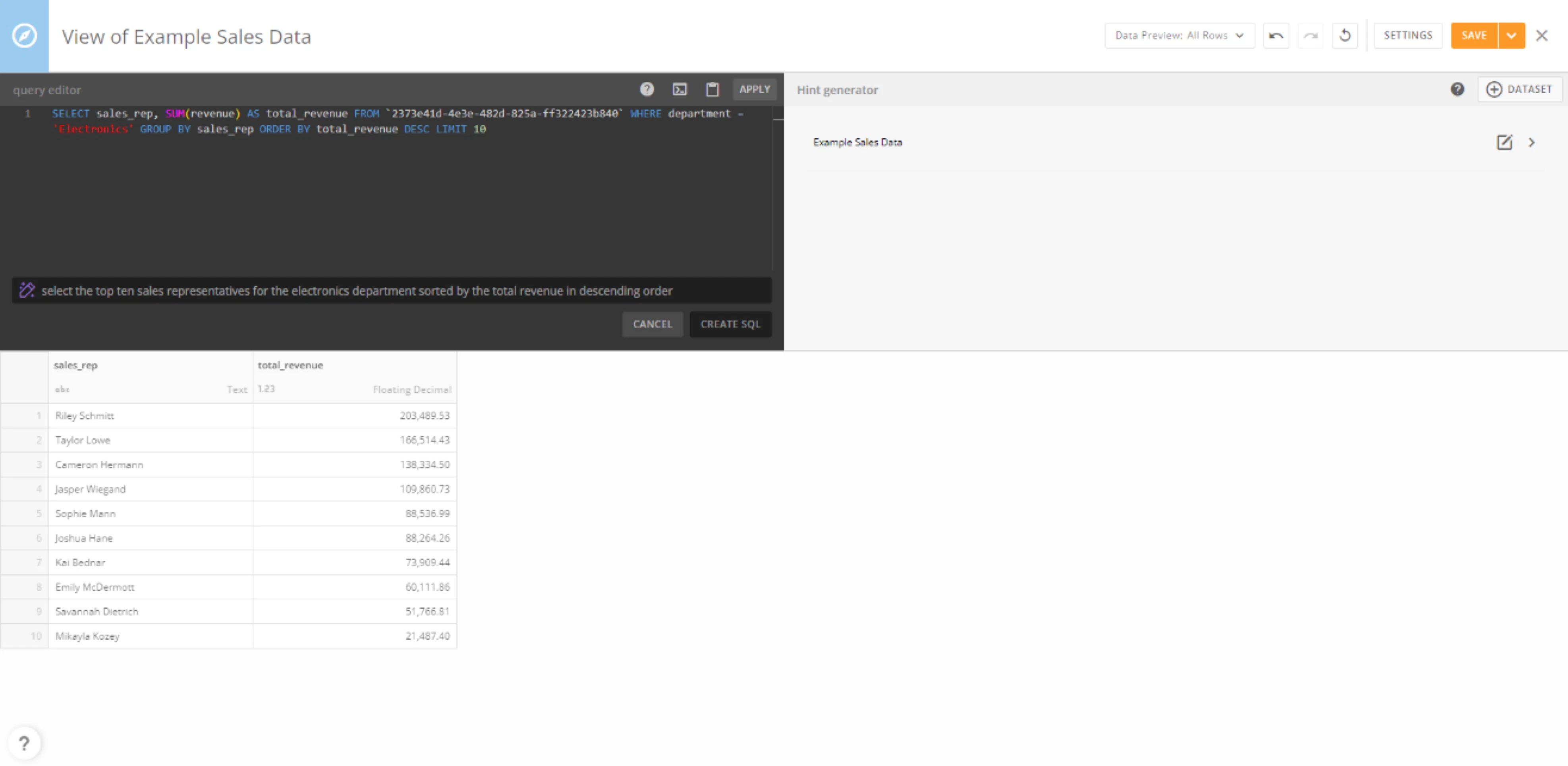Click the 73,909.44 revenue value
Viewport: 1568px width, 766px height.
pyautogui.click(x=427, y=562)
